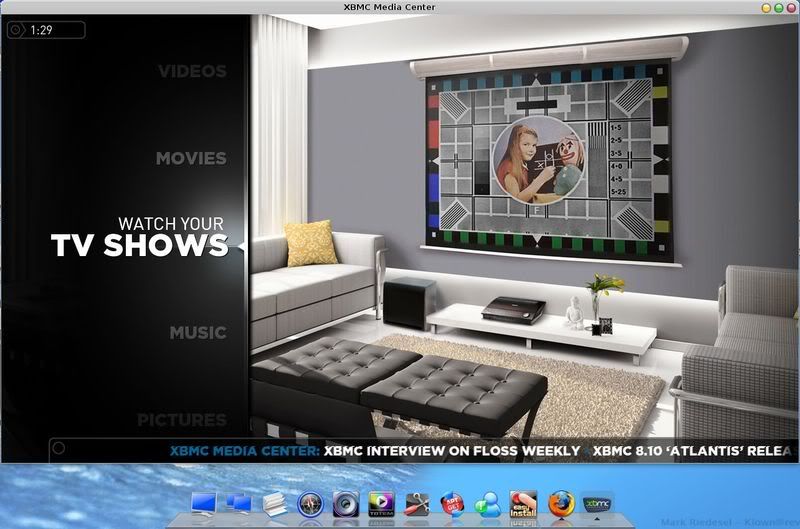This screenshot has width=800, height=529.
Task: Click the 1:29 time display
Action: [41, 30]
